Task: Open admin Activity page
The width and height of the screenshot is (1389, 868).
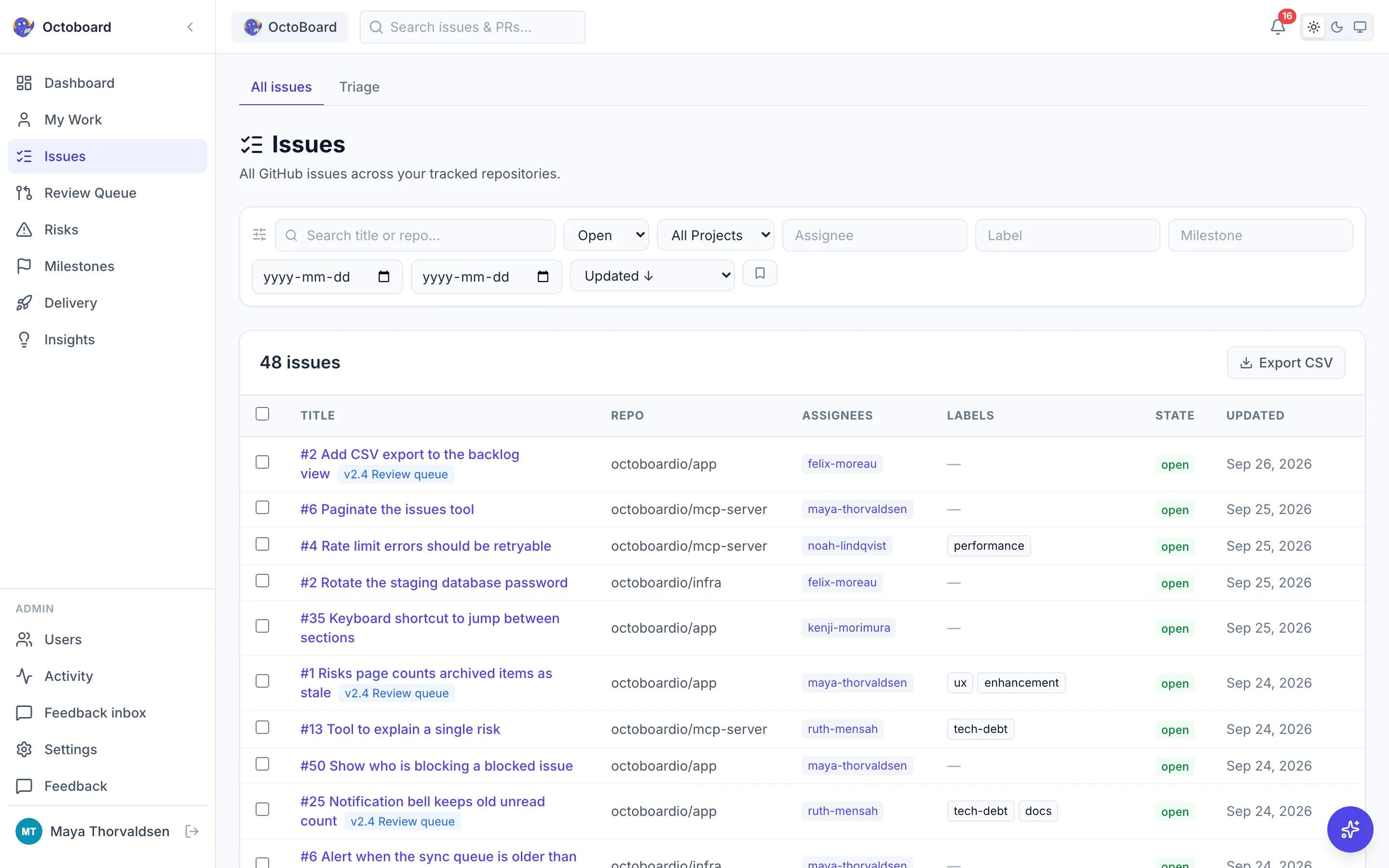Action: point(108,676)
